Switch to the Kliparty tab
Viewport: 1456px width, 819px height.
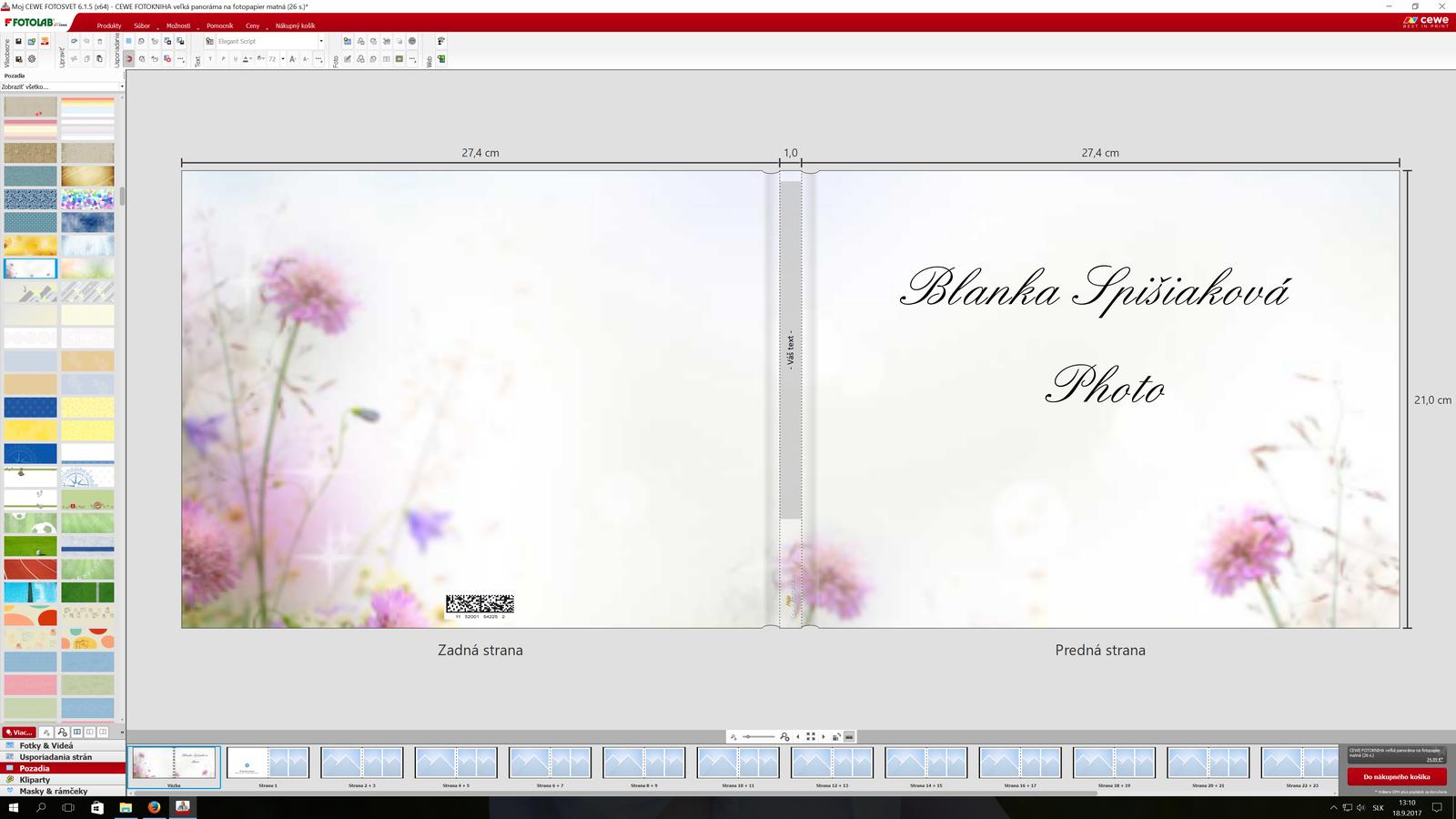click(35, 780)
